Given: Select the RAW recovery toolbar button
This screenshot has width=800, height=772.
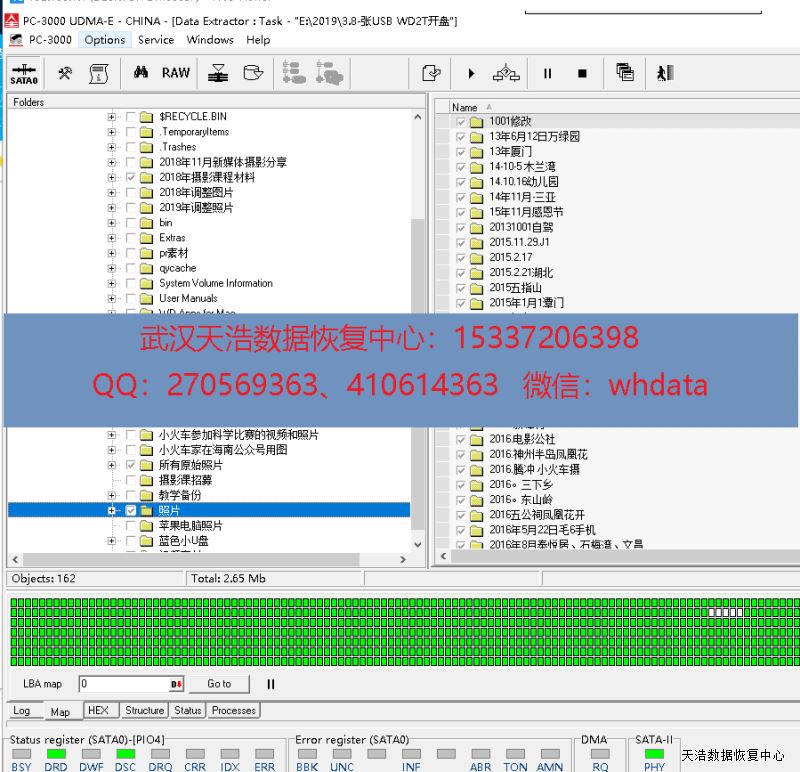Looking at the screenshot, I should [176, 73].
